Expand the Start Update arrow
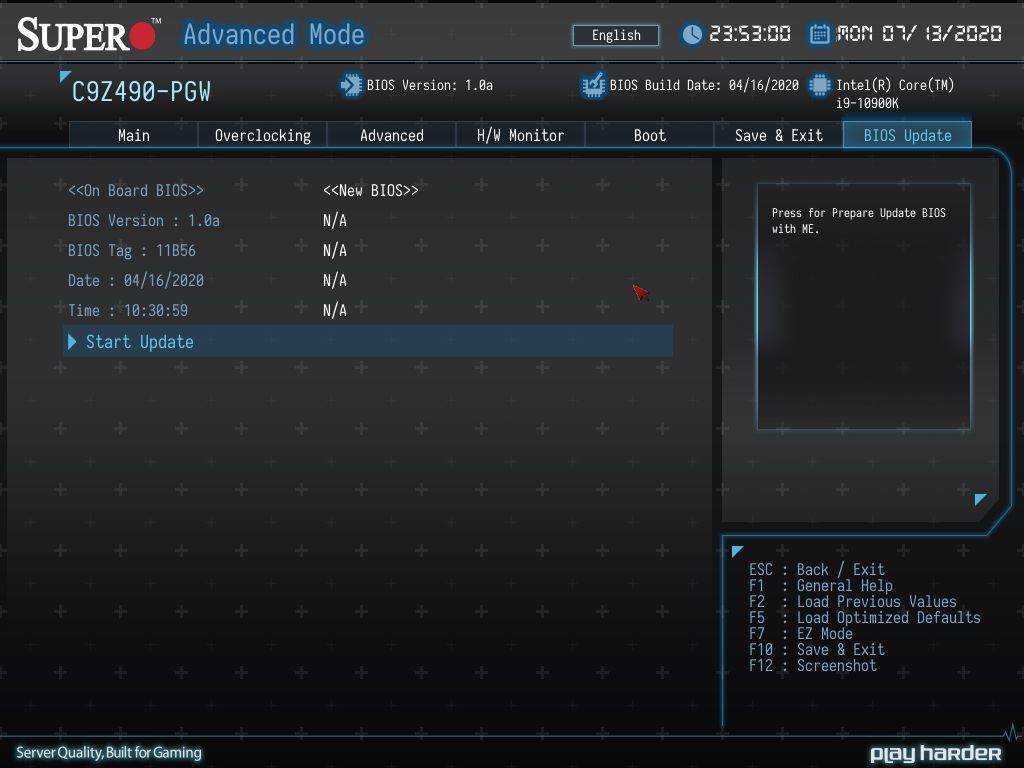 (x=72, y=342)
